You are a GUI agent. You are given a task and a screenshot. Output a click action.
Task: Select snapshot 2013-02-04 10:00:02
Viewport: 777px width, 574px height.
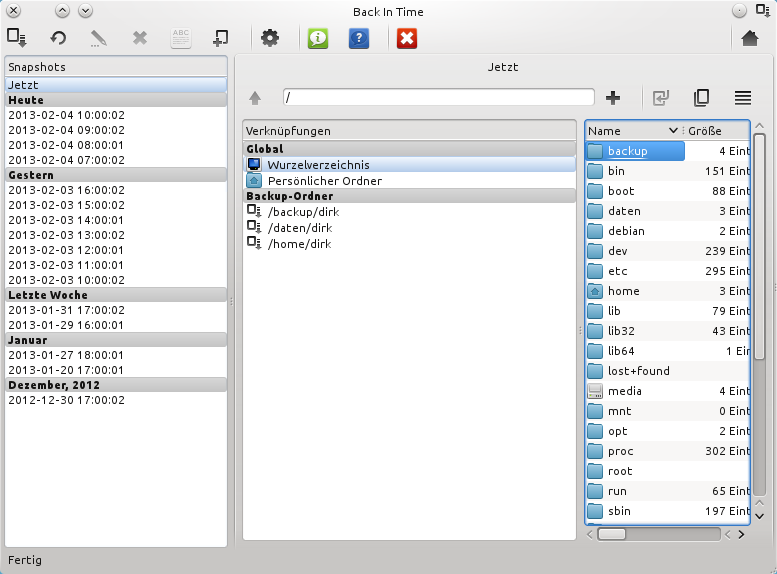66,115
